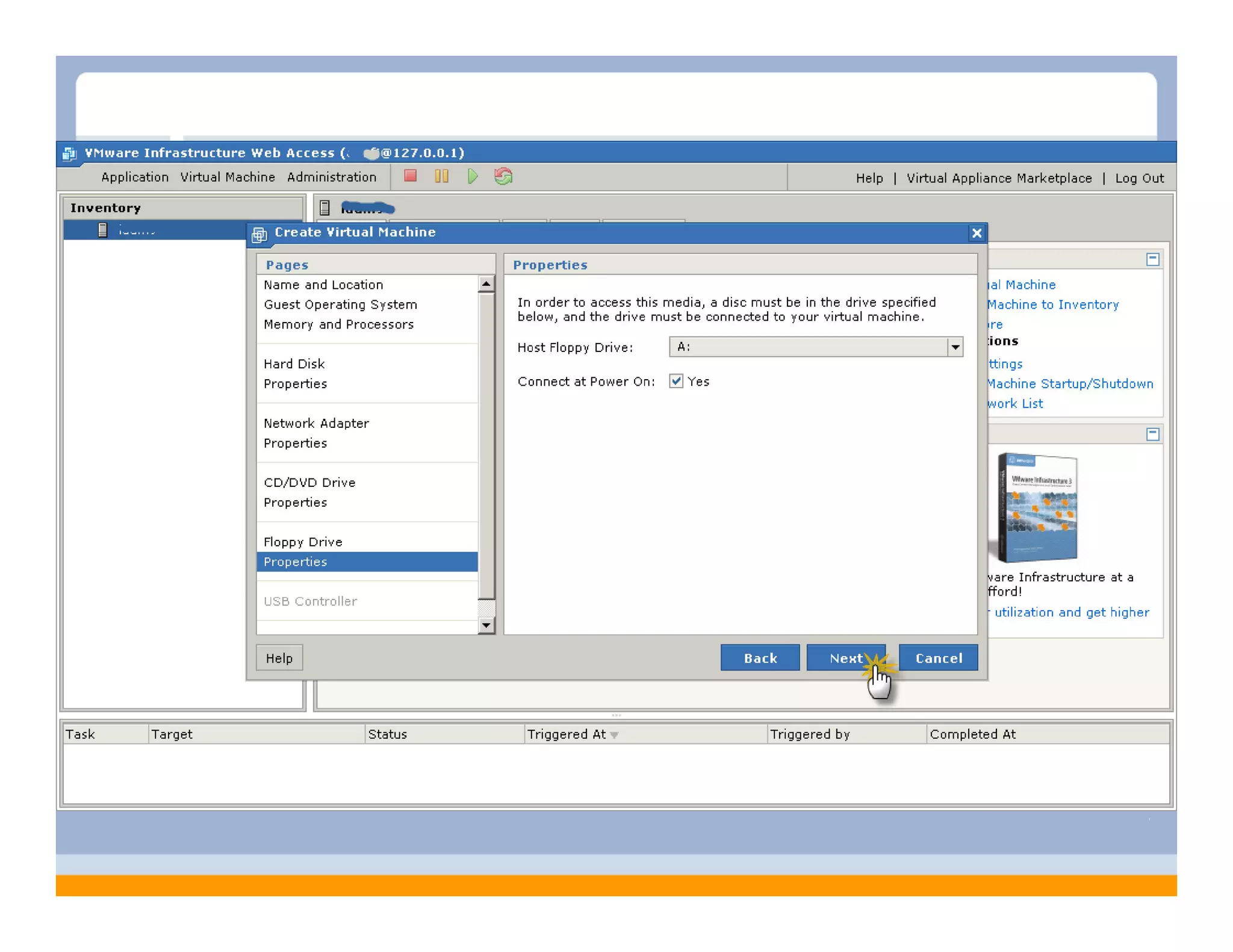
Task: Uncheck Connect at Power On checkbox
Action: point(676,381)
